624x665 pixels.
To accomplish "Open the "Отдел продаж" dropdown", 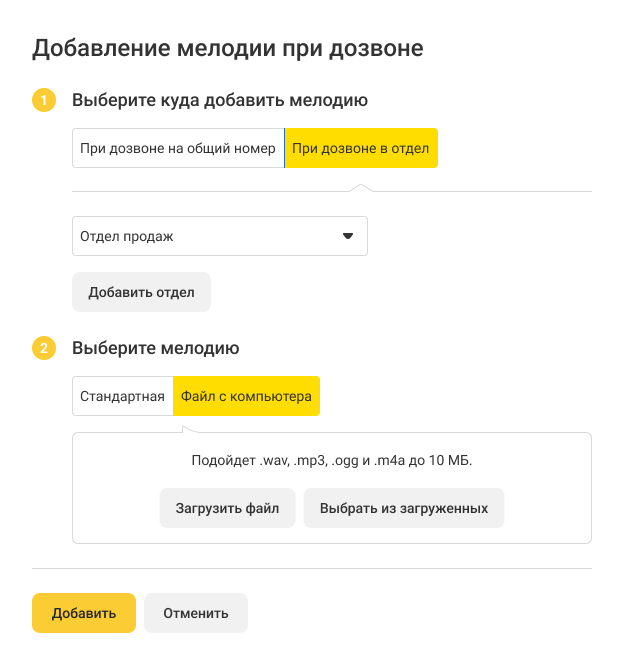I will coord(219,237).
